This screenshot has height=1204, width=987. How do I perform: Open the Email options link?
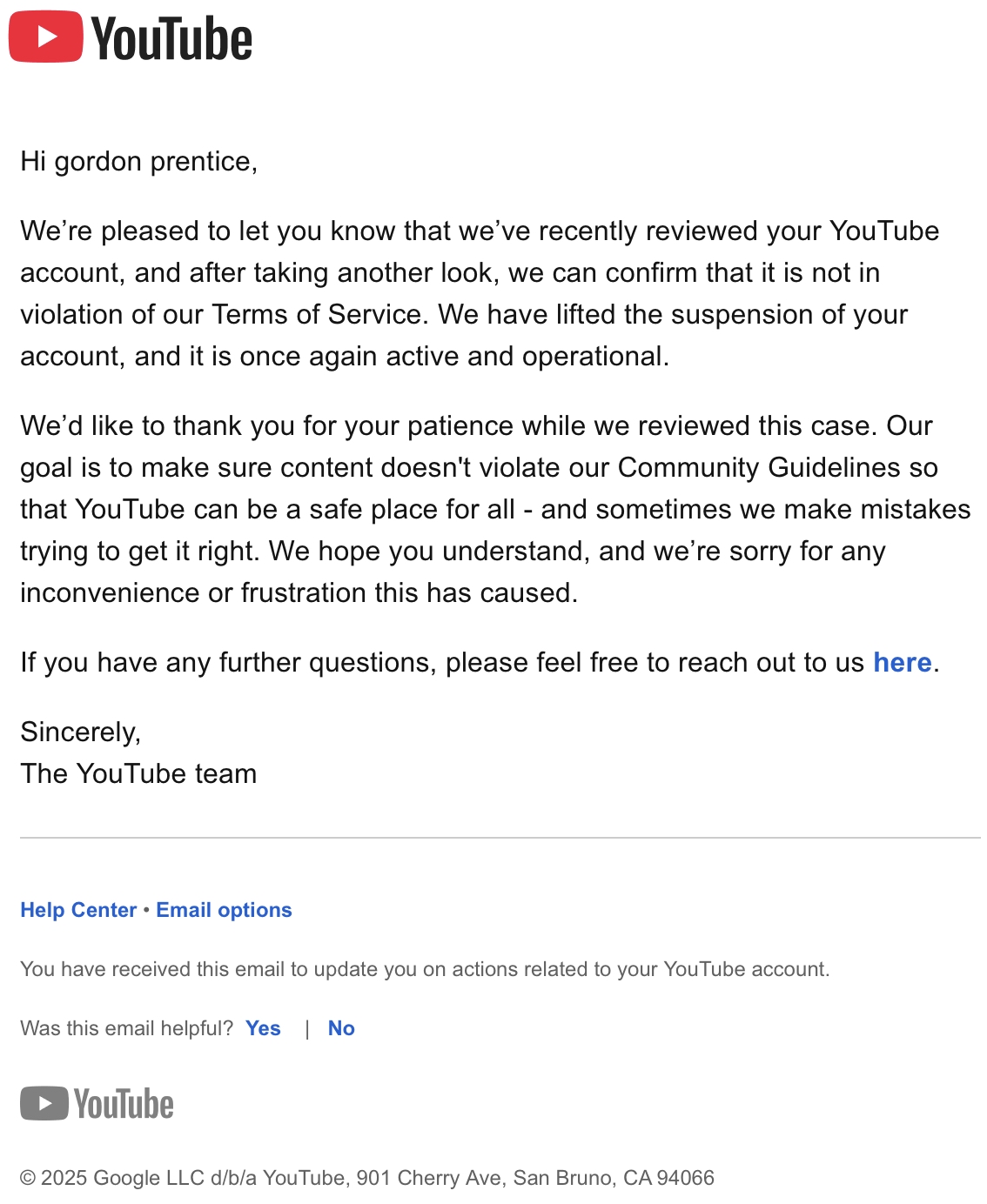pyautogui.click(x=224, y=910)
